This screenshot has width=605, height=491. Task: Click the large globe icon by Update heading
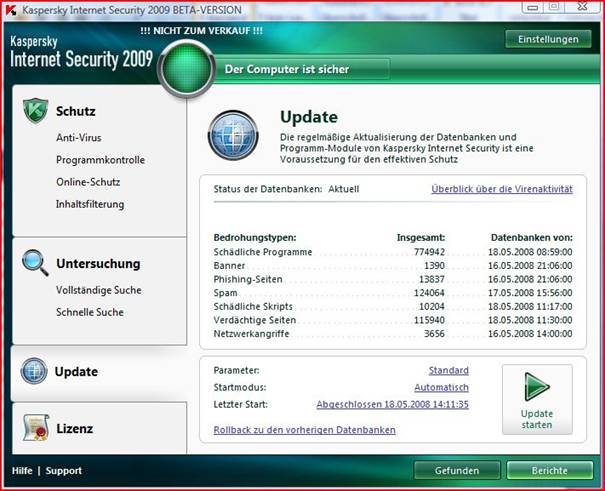(233, 135)
